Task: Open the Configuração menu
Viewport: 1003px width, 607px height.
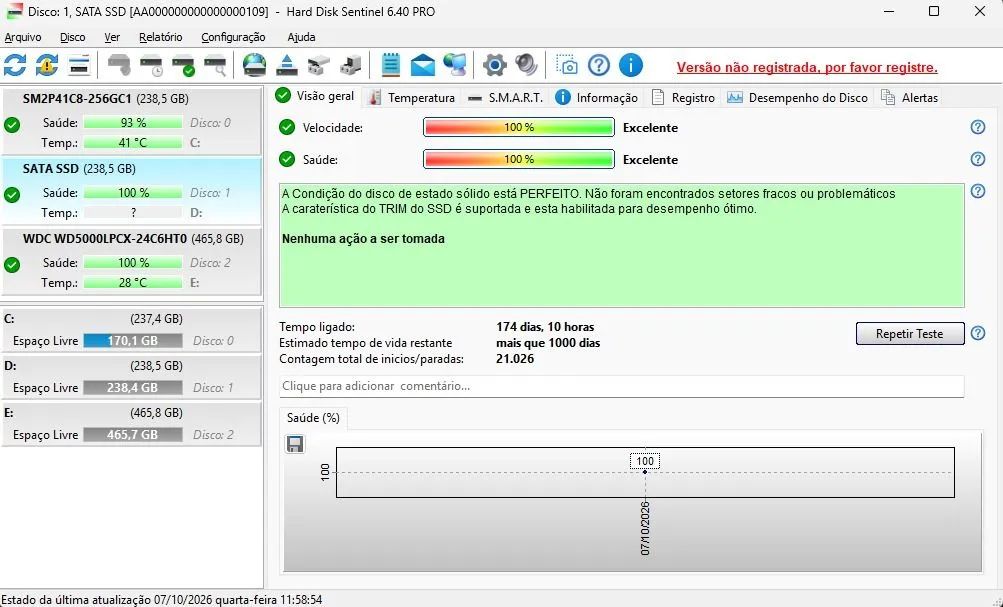Action: point(233,37)
